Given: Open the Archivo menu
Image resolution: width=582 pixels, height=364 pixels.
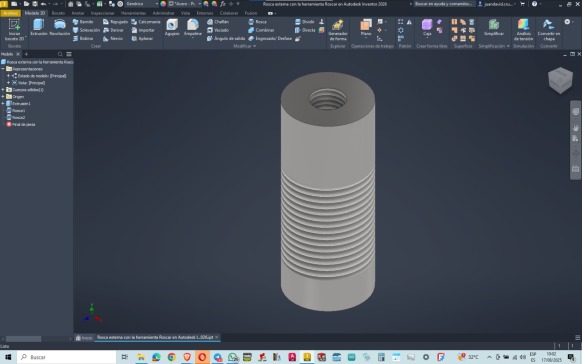Looking at the screenshot, I should coord(10,13).
